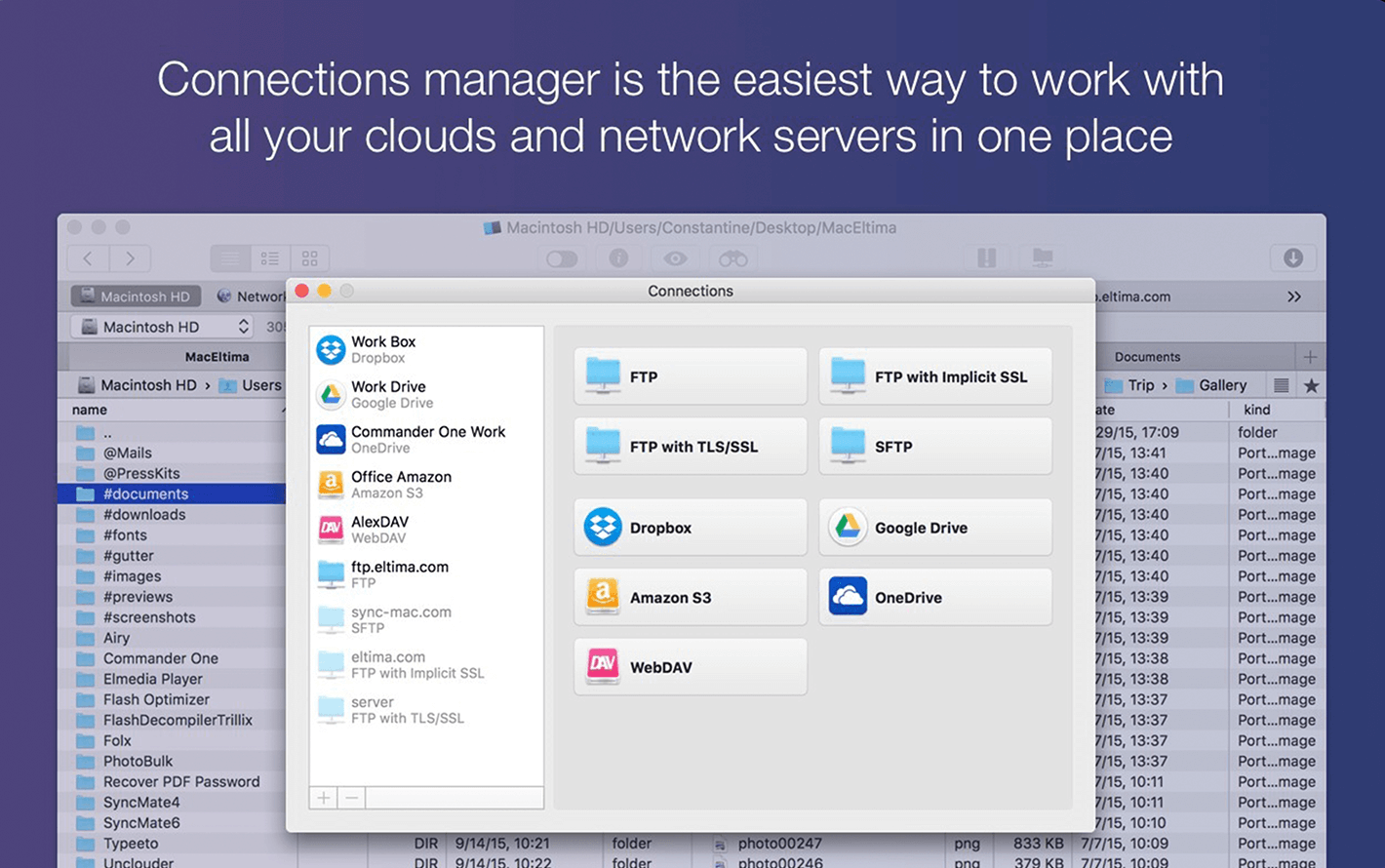Add a new Dropbox account connection

(691, 528)
